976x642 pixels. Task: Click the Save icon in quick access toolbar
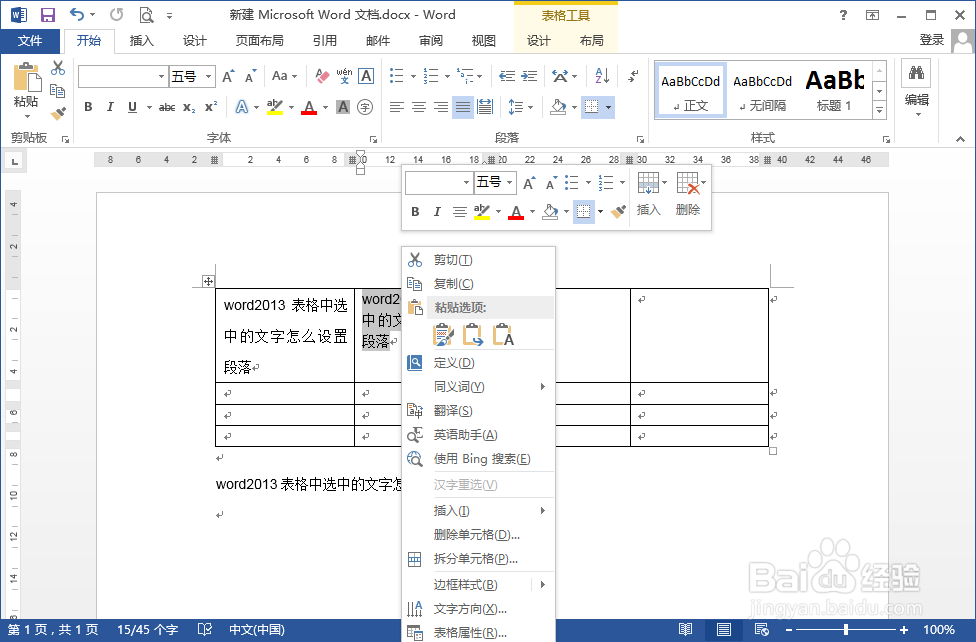pos(47,15)
